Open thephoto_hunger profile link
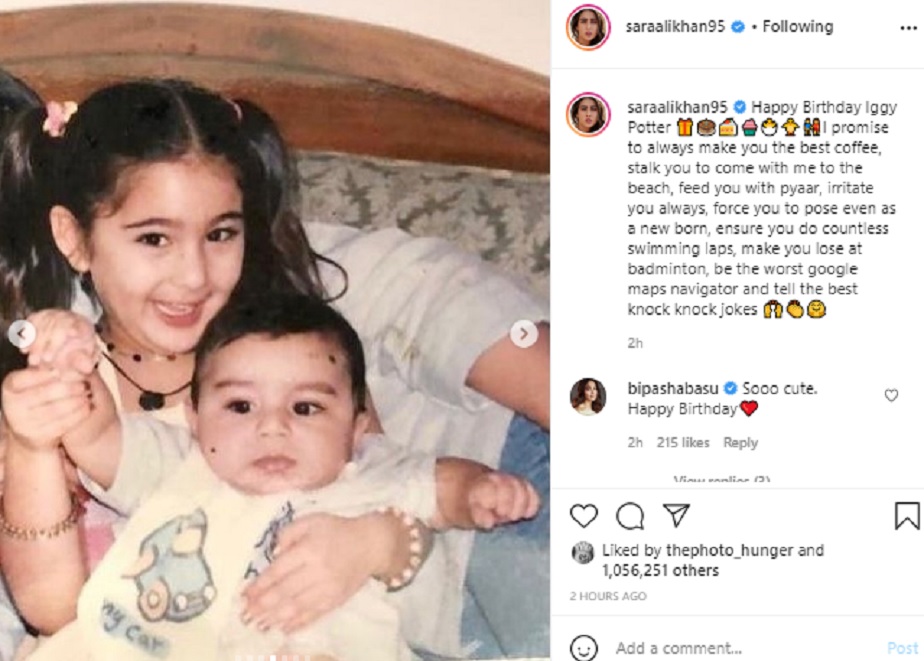 coord(730,550)
